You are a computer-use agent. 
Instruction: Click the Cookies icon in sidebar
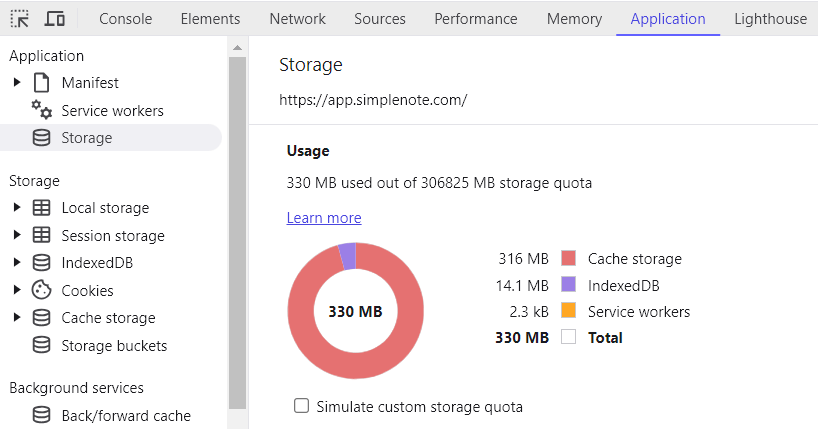[42, 291]
